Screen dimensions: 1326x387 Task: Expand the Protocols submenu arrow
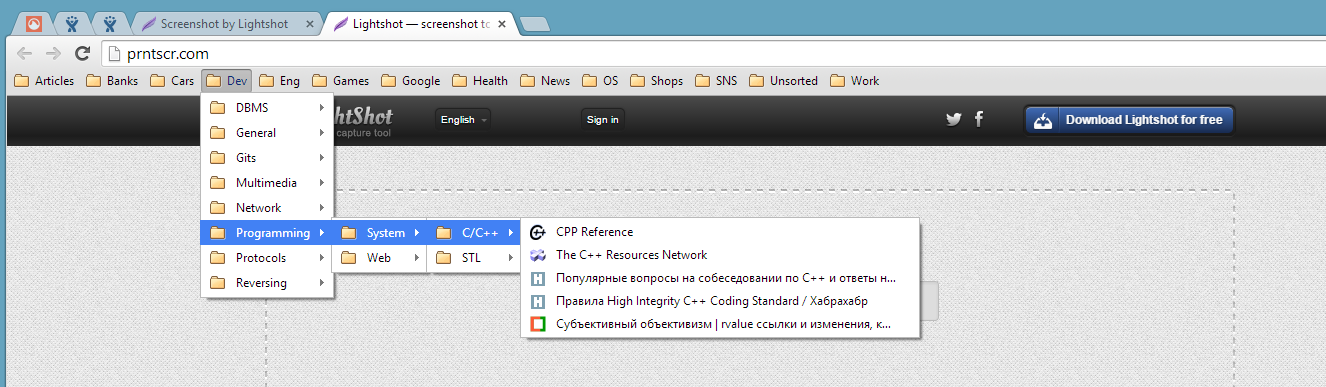click(321, 257)
